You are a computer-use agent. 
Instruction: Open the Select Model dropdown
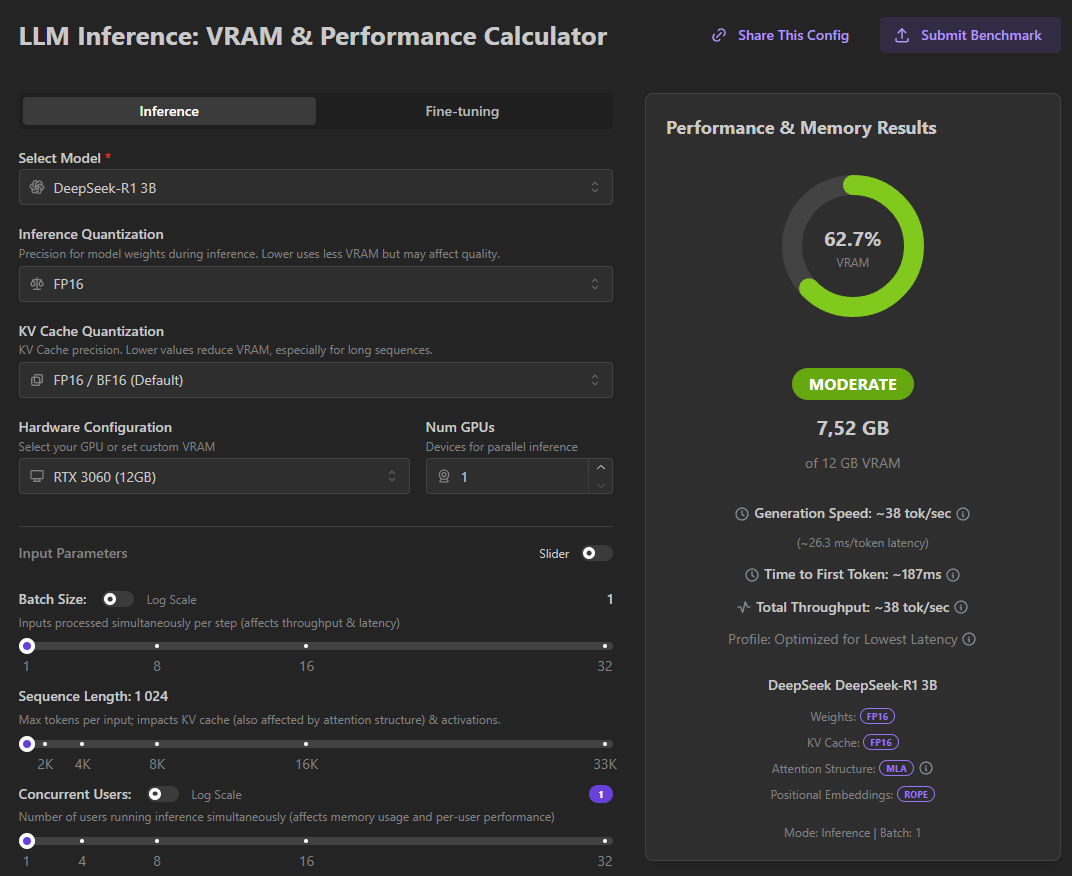pos(315,187)
